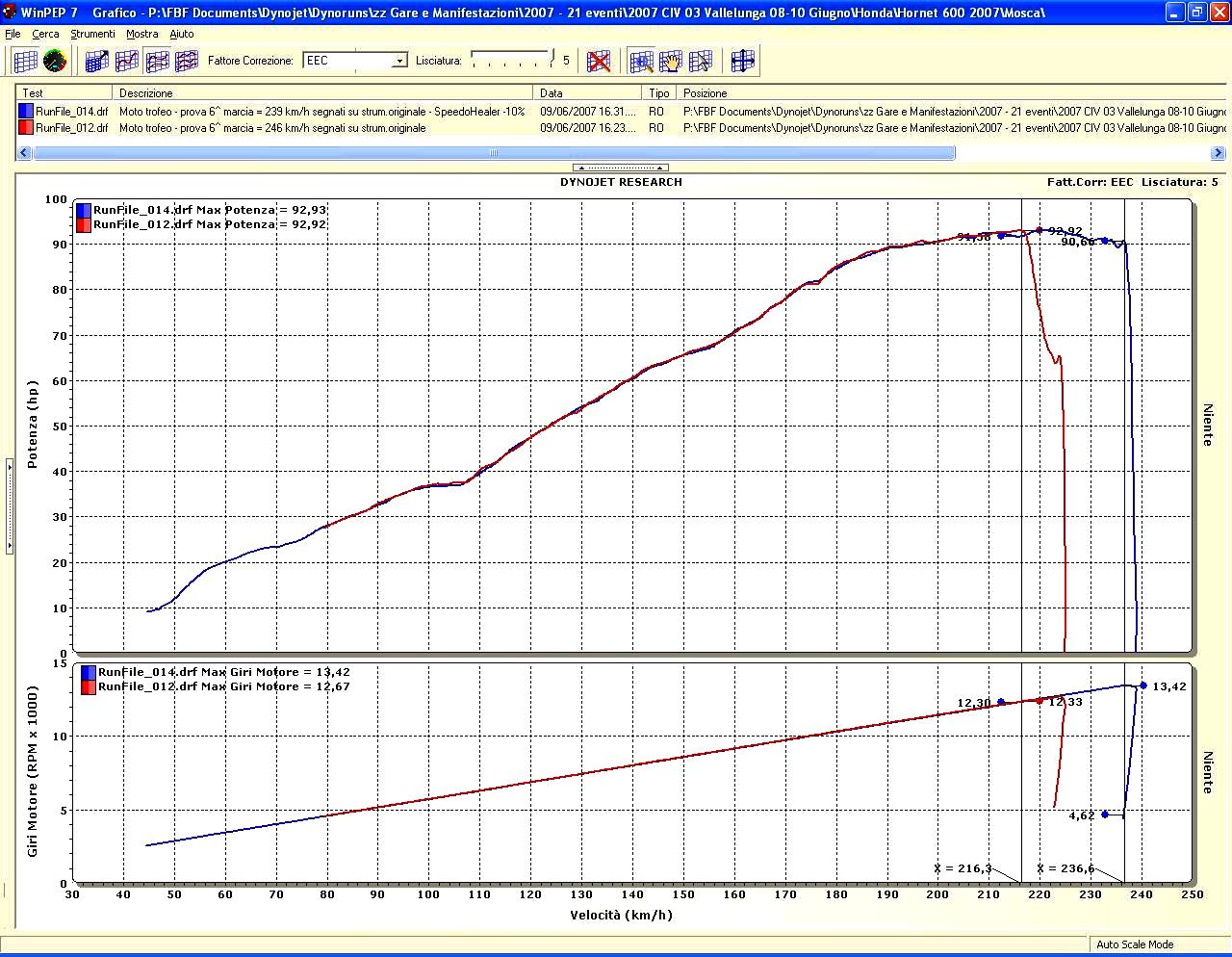Open the Cerca menu
1232x957 pixels.
pyautogui.click(x=45, y=34)
